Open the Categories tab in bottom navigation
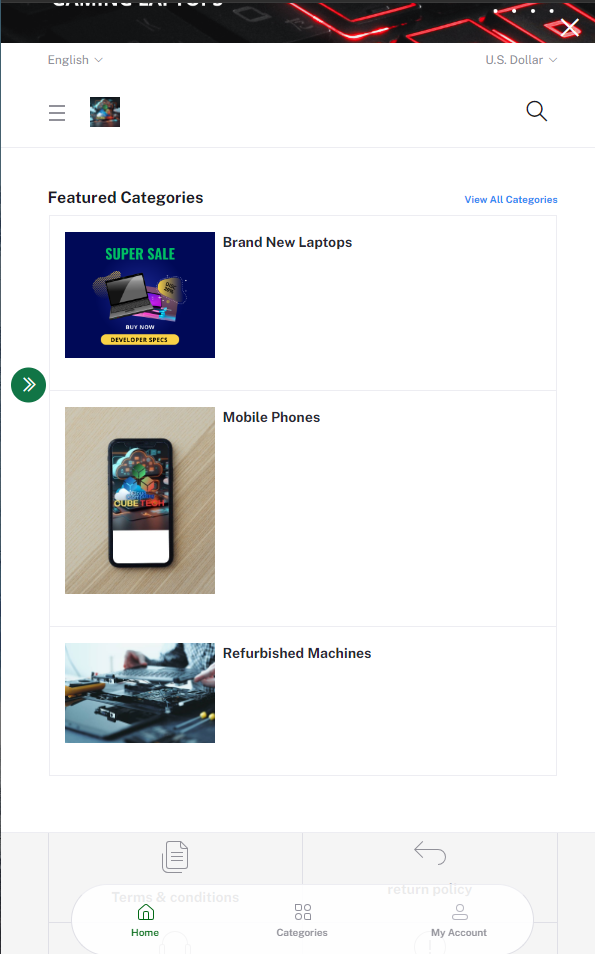The height and width of the screenshot is (954, 595). (x=302, y=920)
